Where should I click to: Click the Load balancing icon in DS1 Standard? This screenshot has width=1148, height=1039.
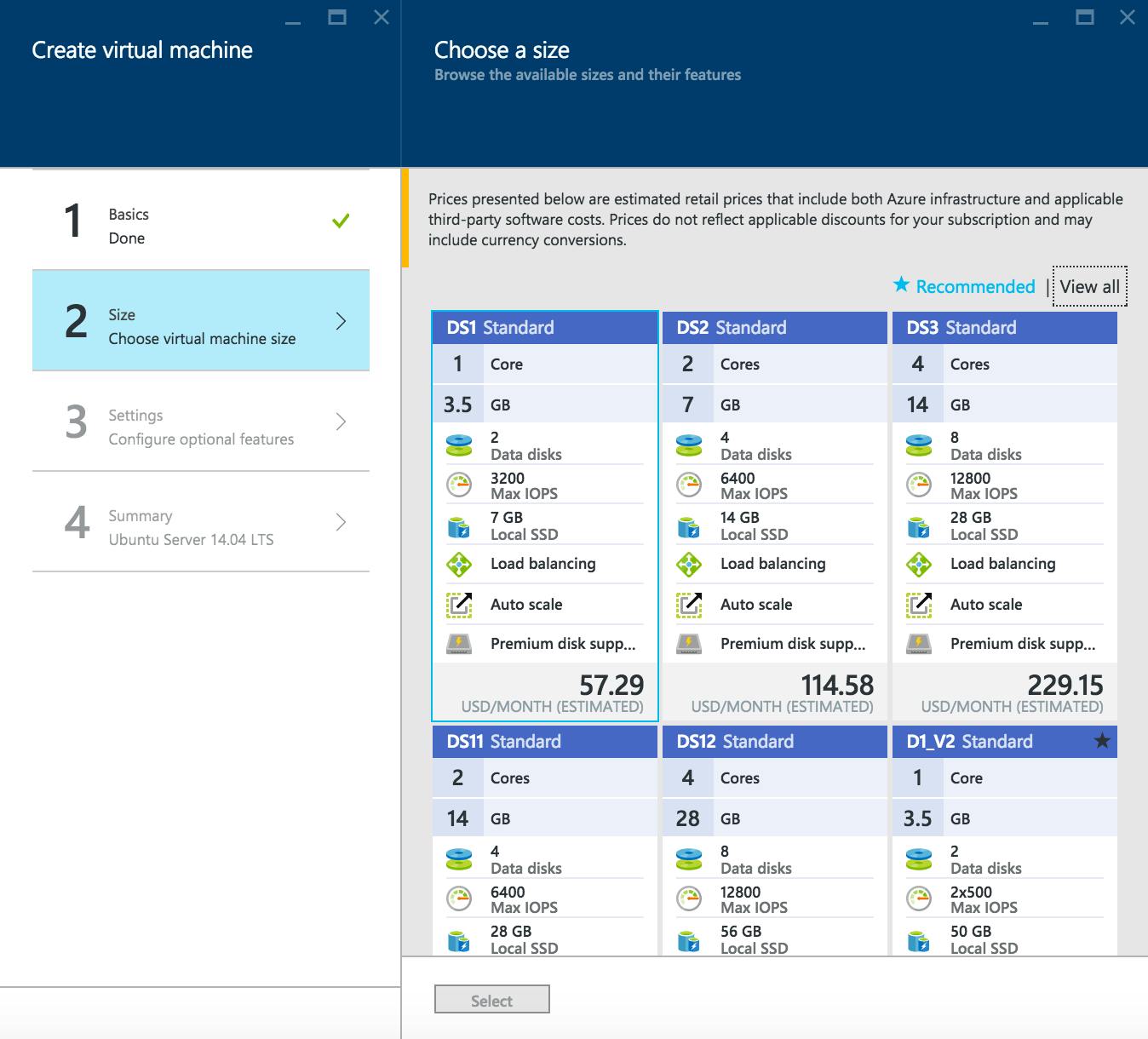pos(459,564)
